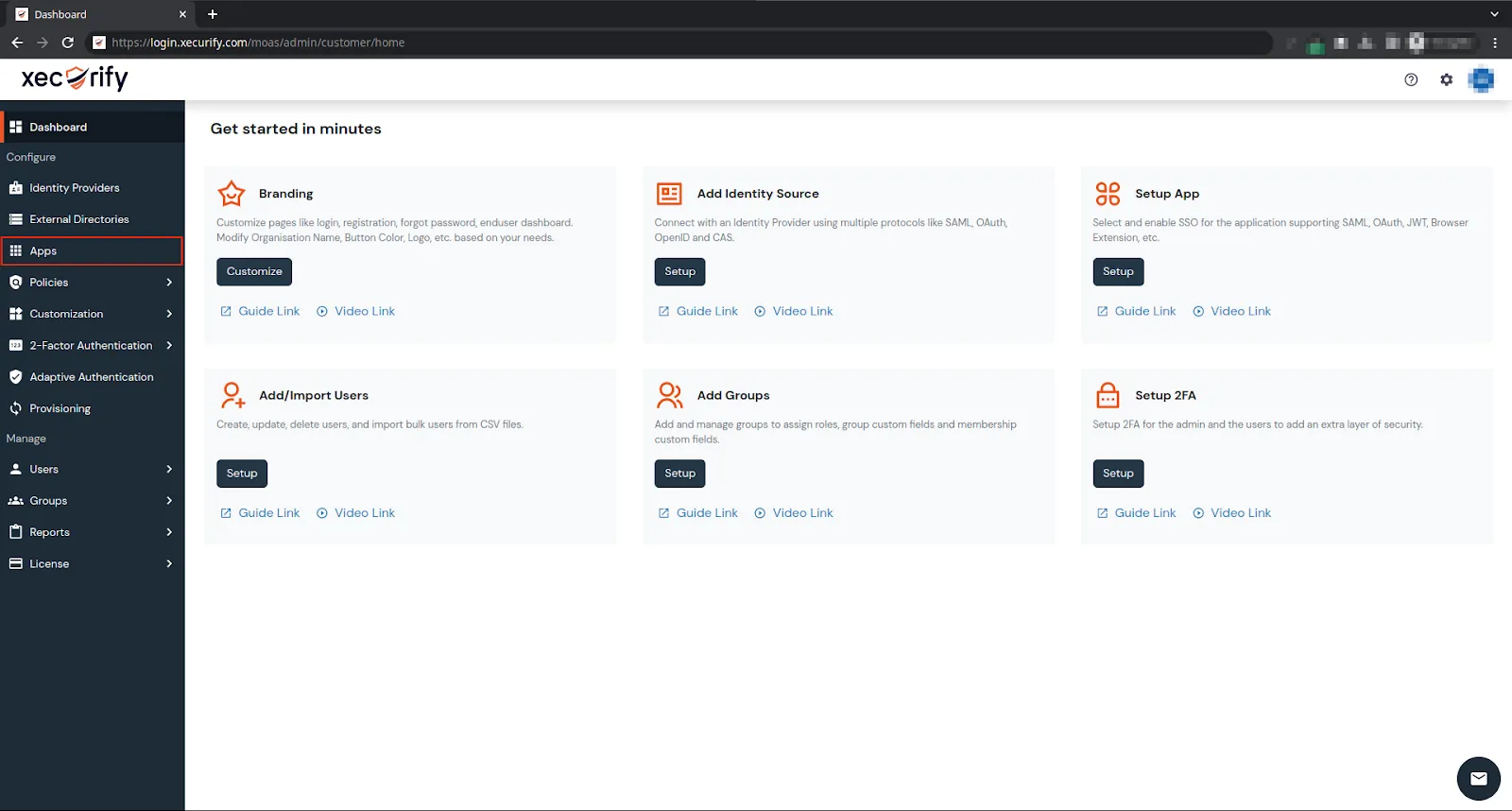The height and width of the screenshot is (811, 1512).
Task: Click the browser address bar URL
Action: pos(258,43)
